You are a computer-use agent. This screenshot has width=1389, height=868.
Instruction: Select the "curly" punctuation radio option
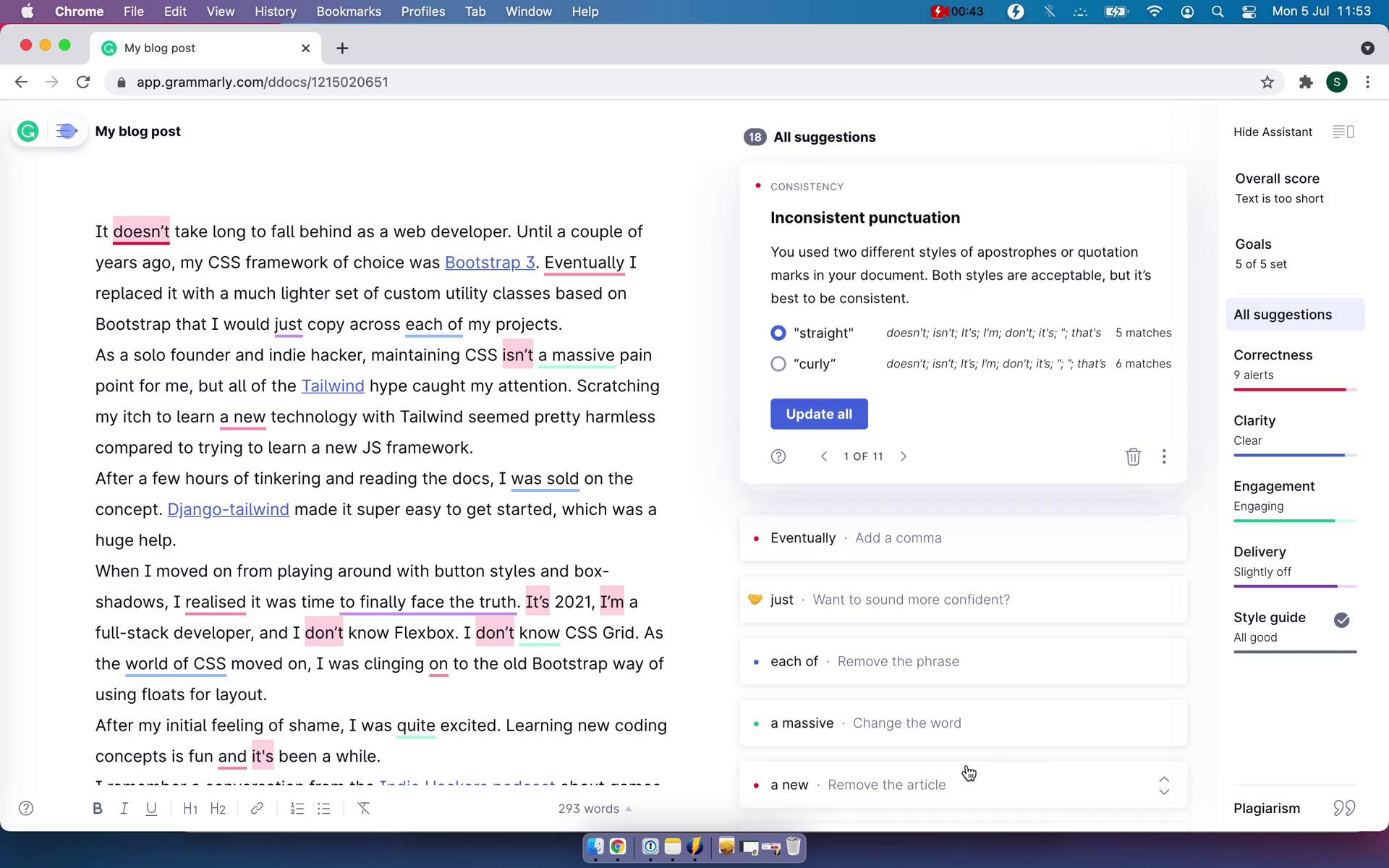[778, 364]
